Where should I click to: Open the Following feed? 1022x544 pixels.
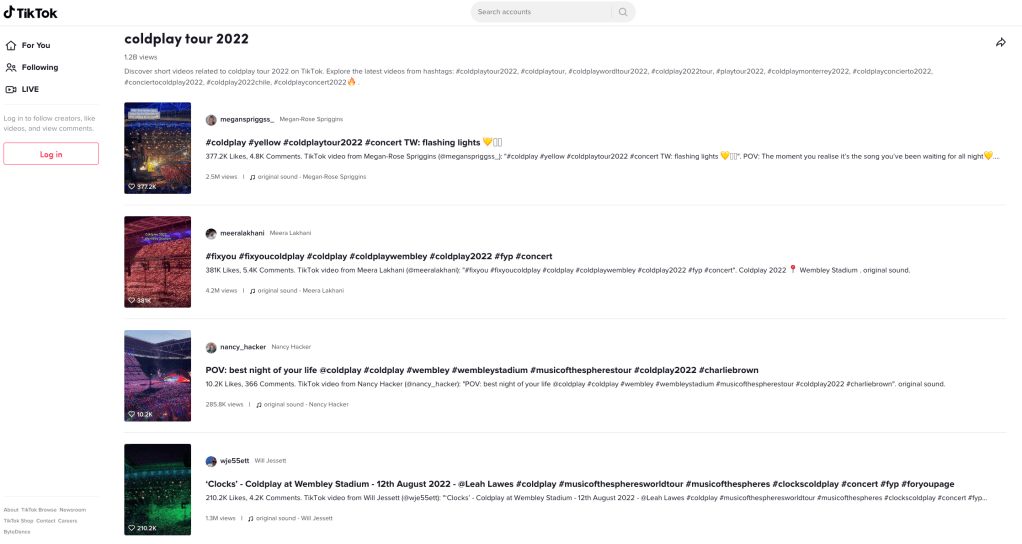click(x=40, y=67)
